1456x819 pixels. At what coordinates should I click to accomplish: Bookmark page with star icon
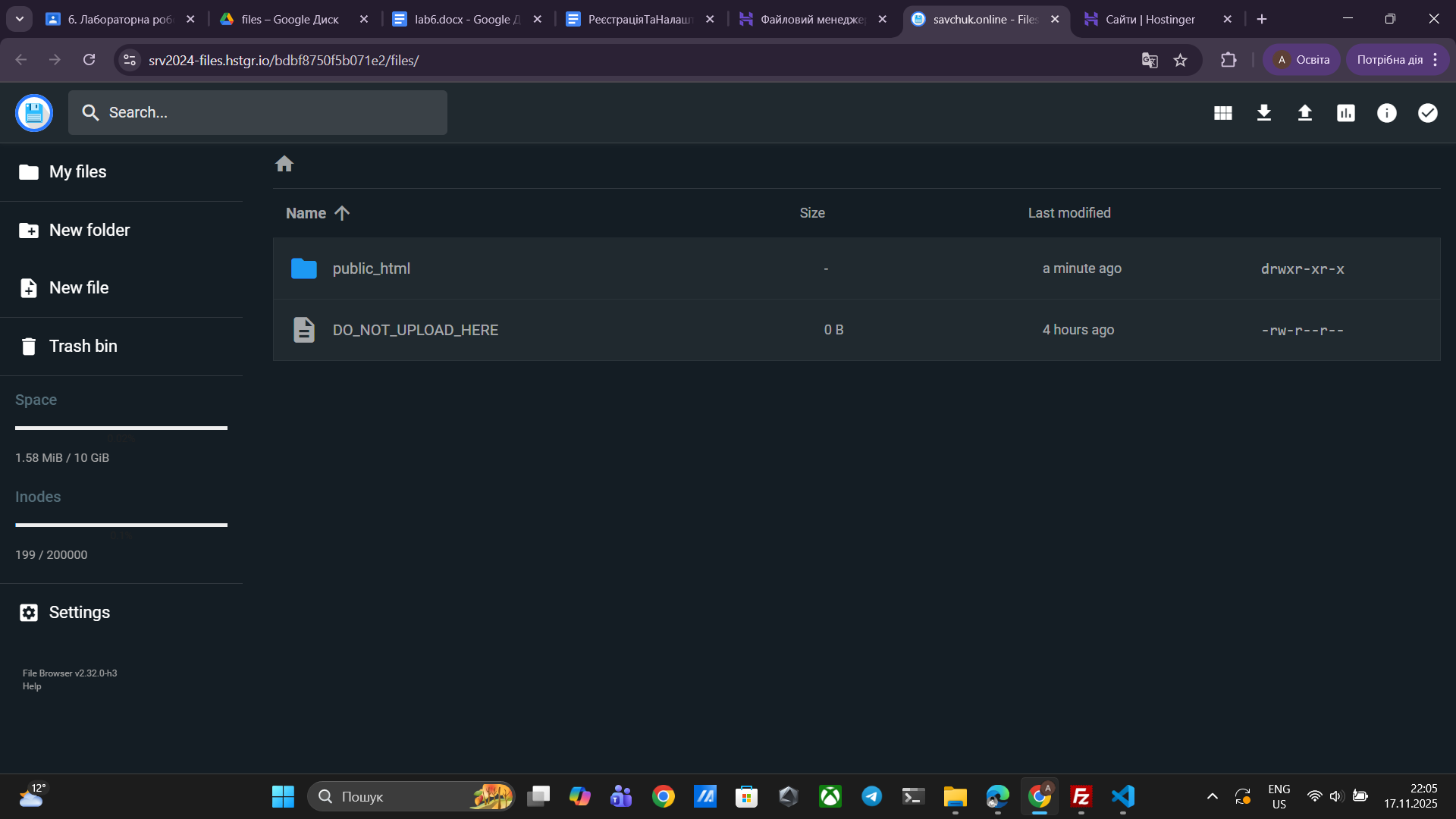(x=1180, y=60)
